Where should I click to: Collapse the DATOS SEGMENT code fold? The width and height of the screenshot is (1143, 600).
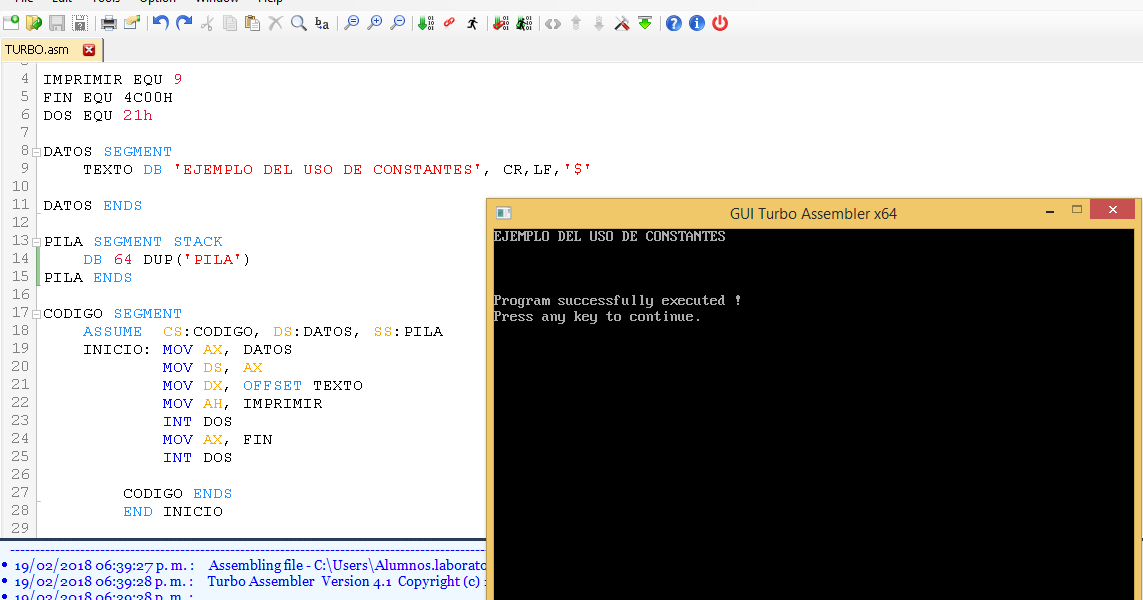34,151
